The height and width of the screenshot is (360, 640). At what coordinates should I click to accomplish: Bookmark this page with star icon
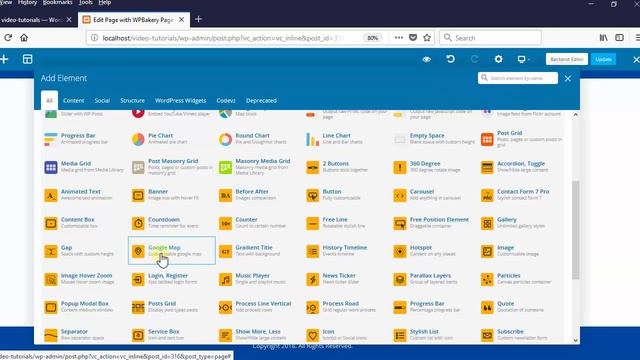click(x=427, y=38)
